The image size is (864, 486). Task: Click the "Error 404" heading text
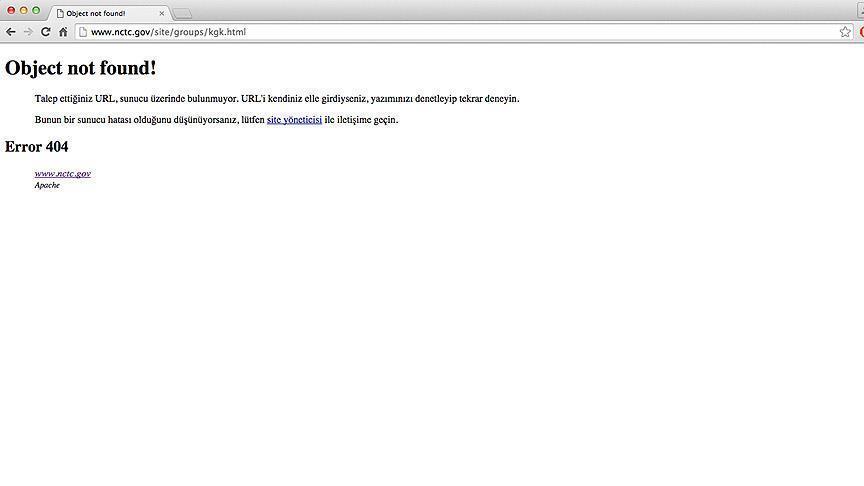pyautogui.click(x=37, y=147)
